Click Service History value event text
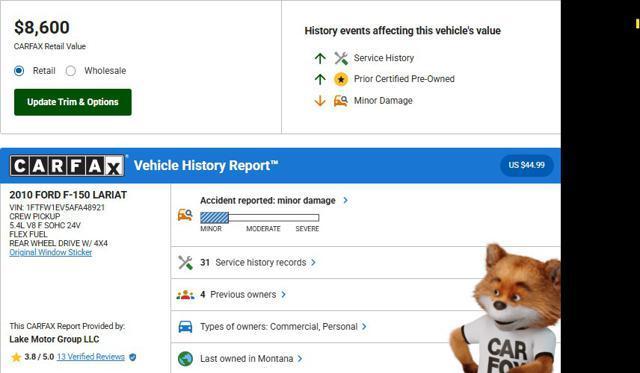Image resolution: width=640 pixels, height=373 pixels. coord(384,58)
